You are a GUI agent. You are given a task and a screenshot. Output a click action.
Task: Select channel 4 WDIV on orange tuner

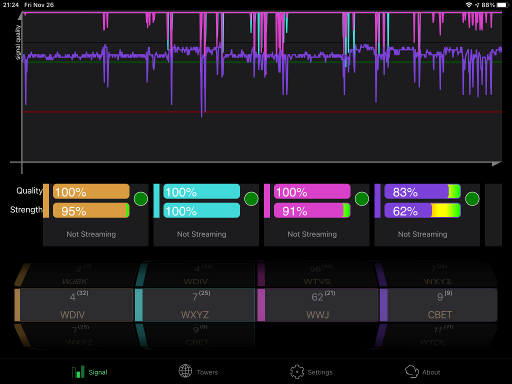[74, 305]
